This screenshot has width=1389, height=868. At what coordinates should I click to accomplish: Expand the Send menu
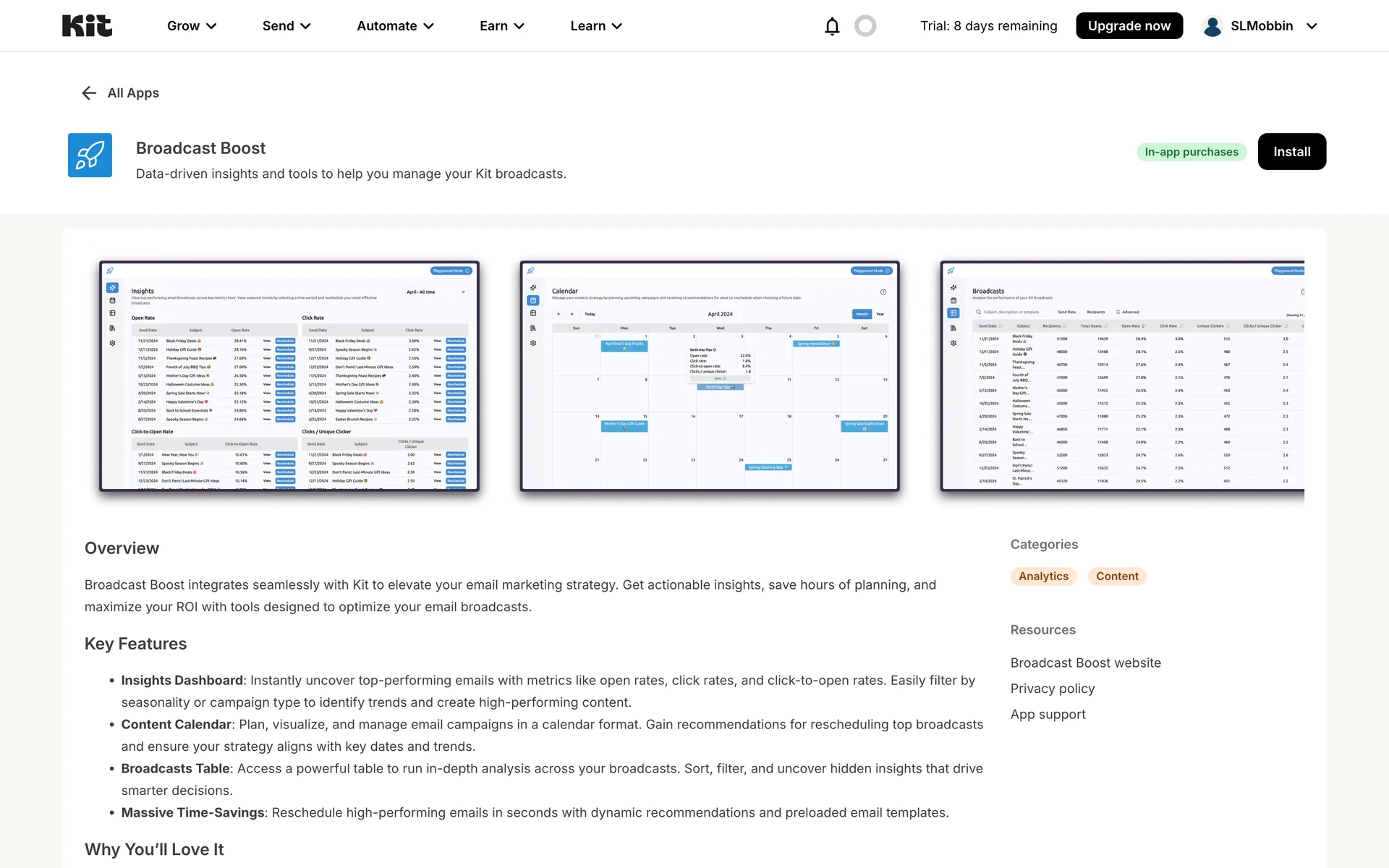286,26
